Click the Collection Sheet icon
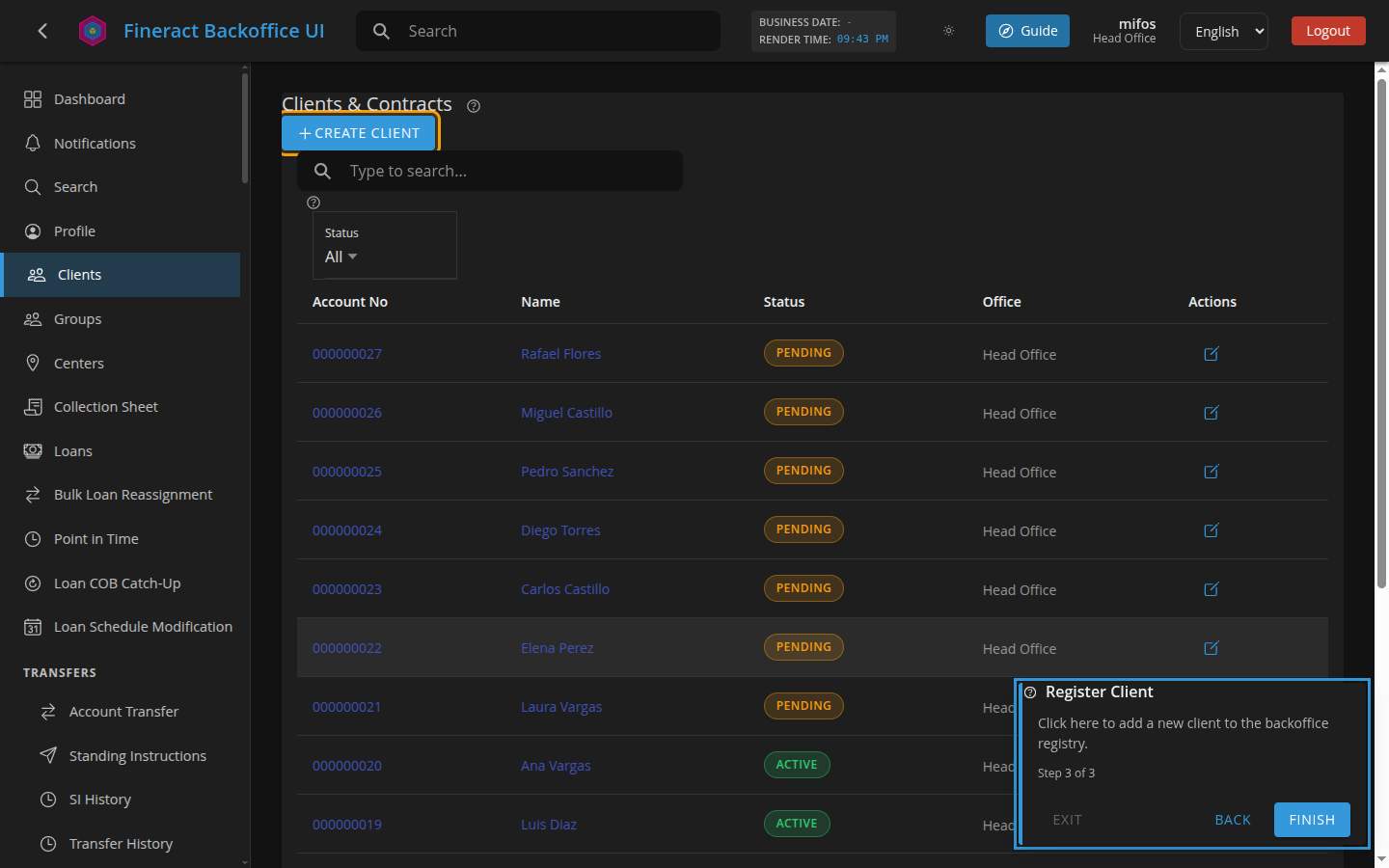The width and height of the screenshot is (1389, 868). coord(33,407)
